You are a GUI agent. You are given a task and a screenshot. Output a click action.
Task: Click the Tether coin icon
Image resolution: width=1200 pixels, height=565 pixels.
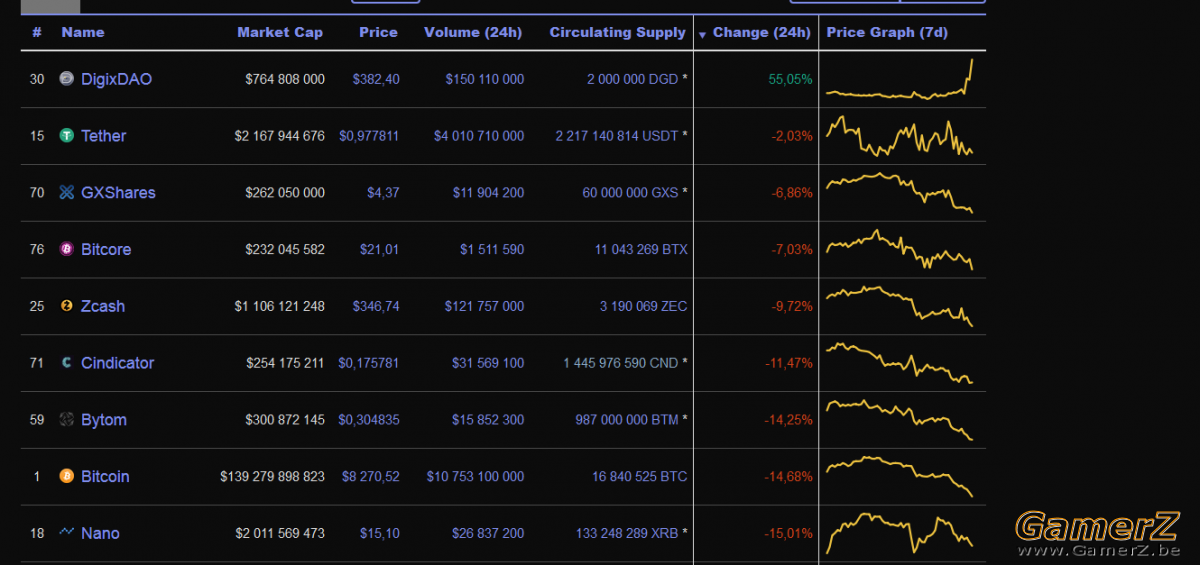67,136
